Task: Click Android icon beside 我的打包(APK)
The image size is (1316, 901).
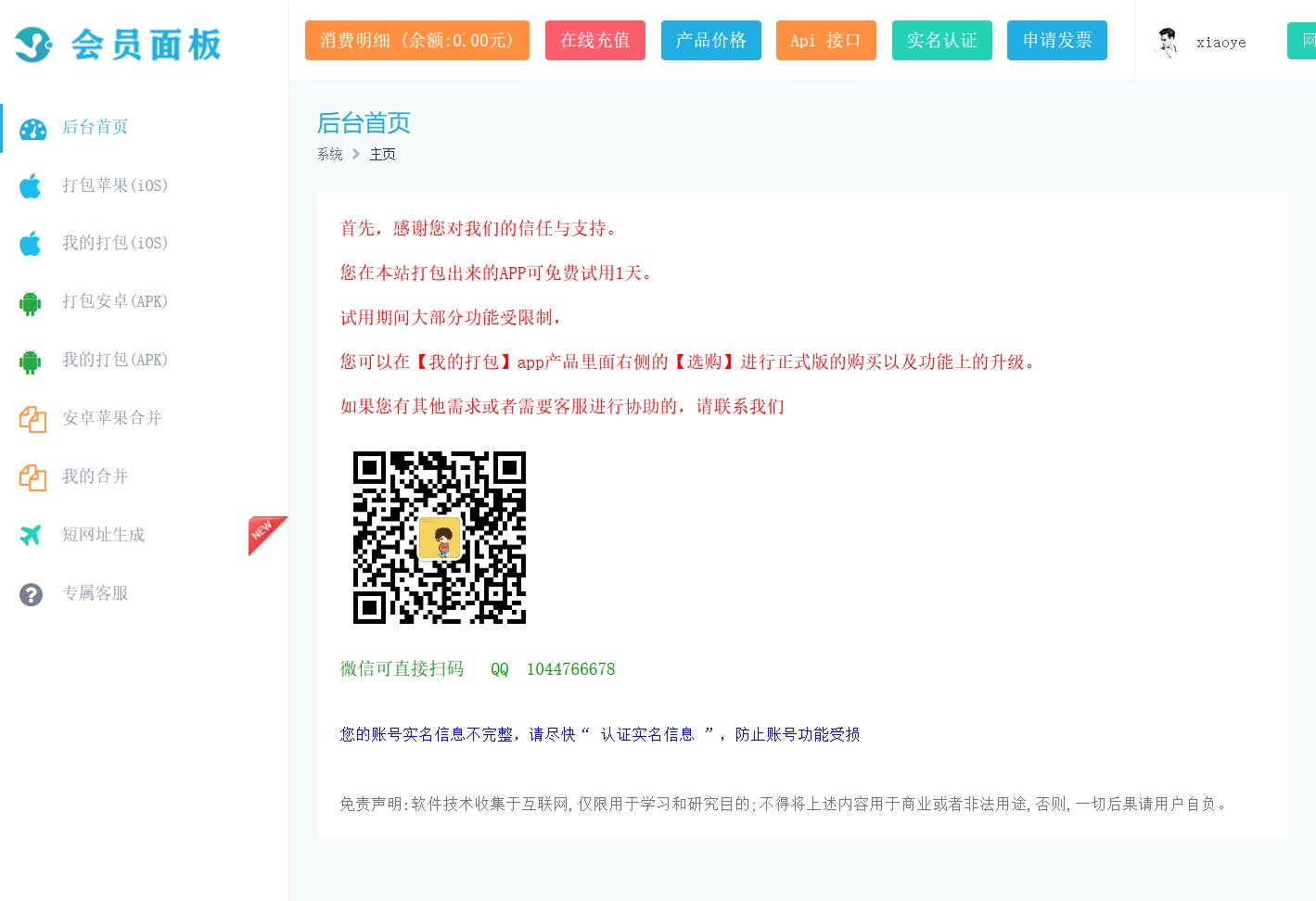Action: pos(31,362)
